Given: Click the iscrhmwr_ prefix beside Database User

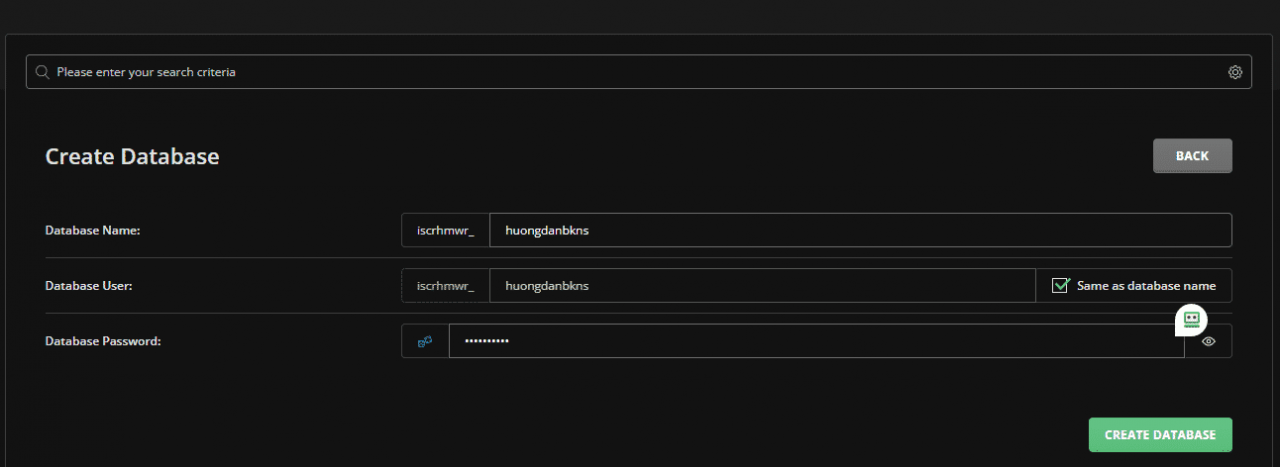Looking at the screenshot, I should pyautogui.click(x=445, y=286).
